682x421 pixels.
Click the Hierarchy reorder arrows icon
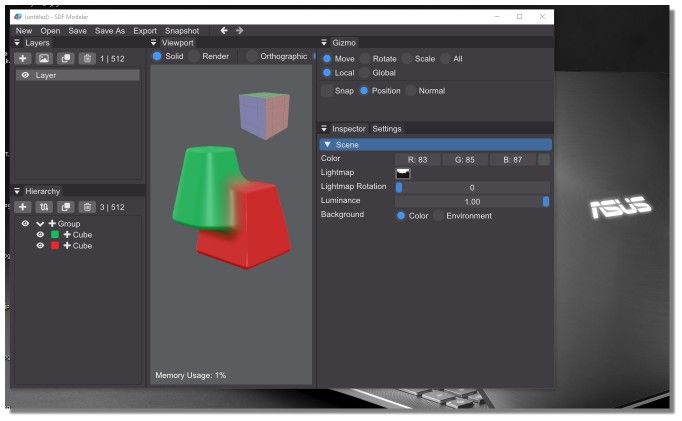[44, 207]
